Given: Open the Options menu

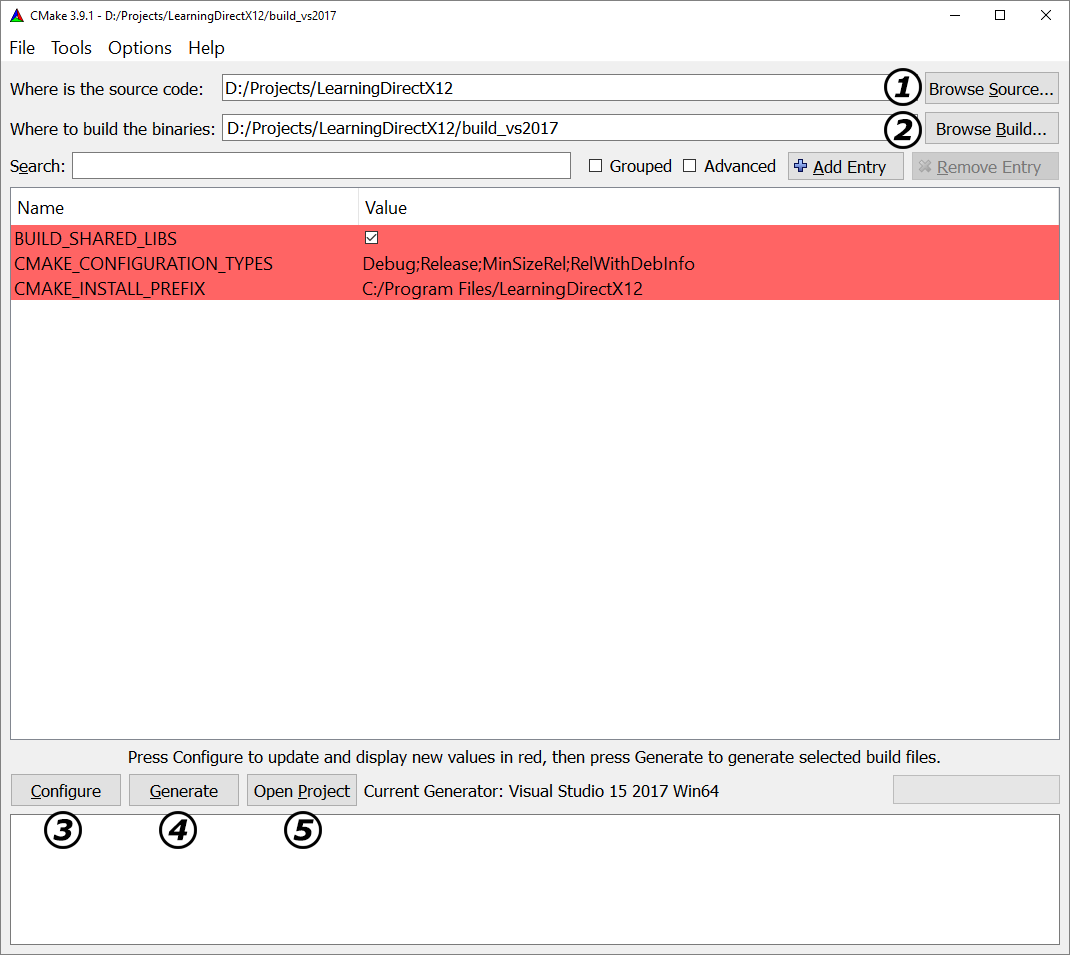Looking at the screenshot, I should point(140,48).
